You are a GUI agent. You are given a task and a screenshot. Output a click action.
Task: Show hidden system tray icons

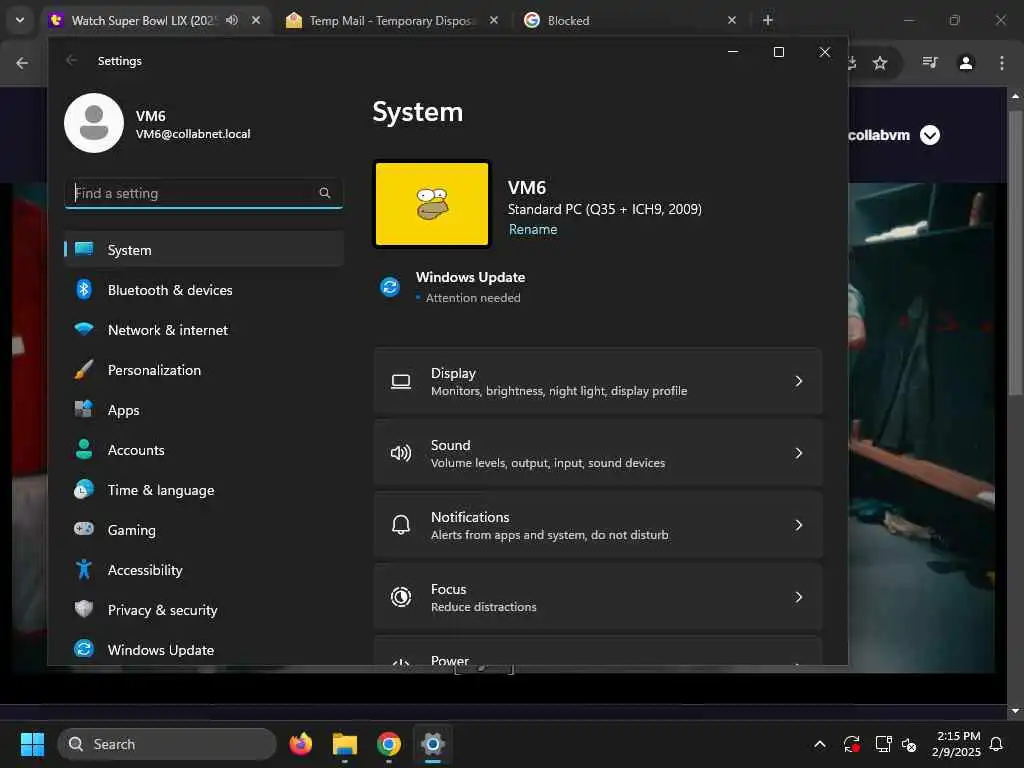click(820, 744)
